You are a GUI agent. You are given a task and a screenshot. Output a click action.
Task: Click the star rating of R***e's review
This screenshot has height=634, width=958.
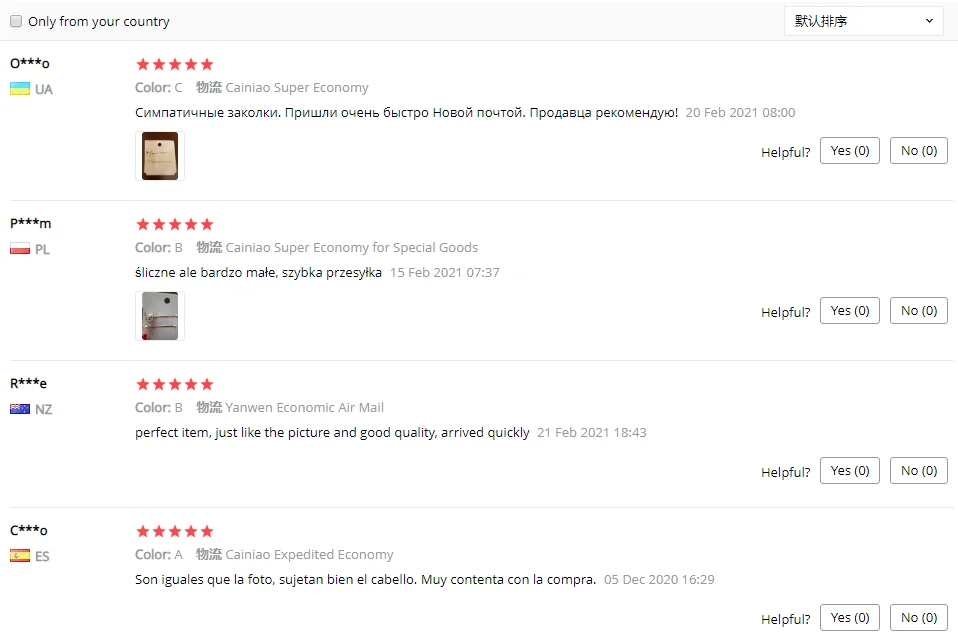[x=175, y=384]
